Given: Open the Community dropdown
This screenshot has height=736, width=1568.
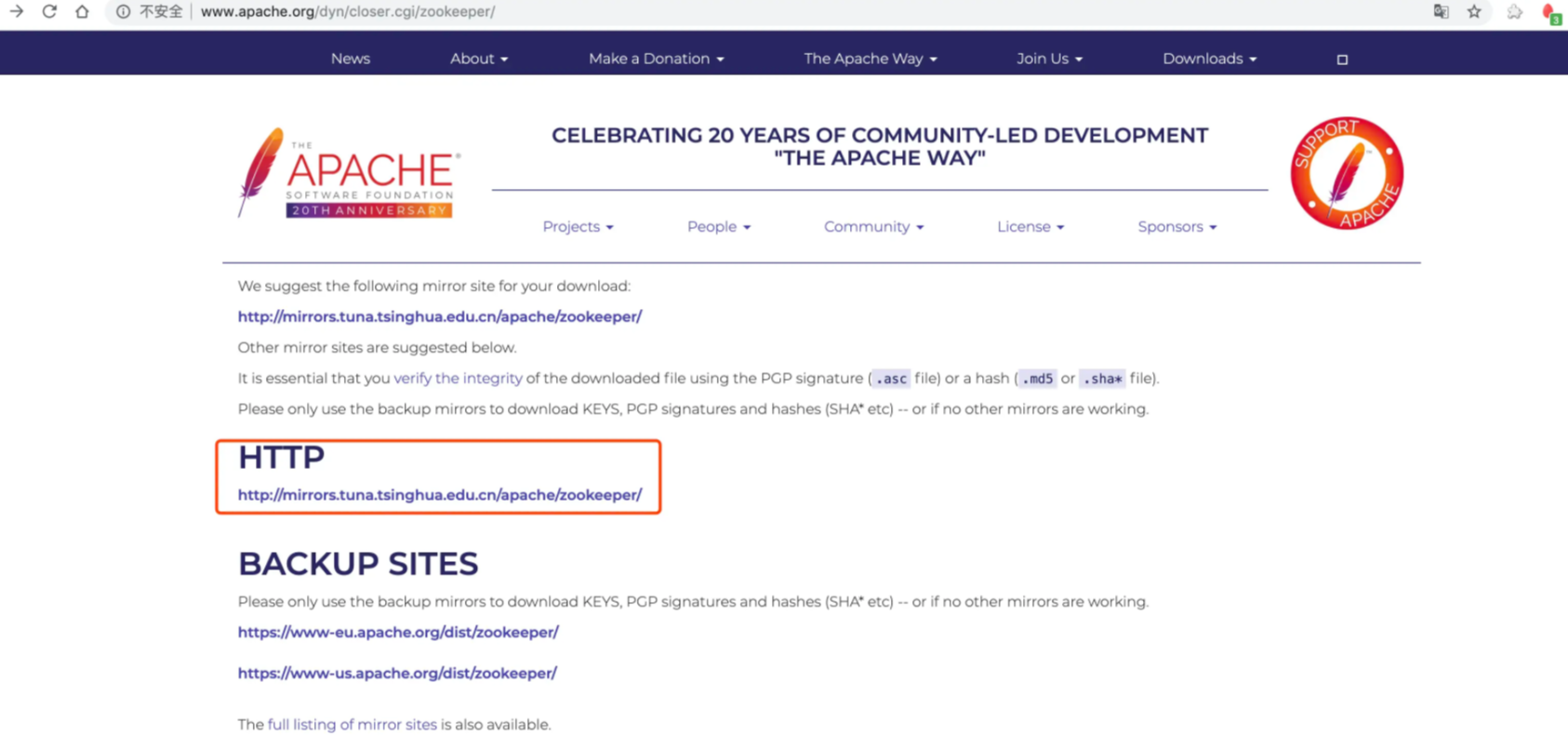Looking at the screenshot, I should coord(873,227).
